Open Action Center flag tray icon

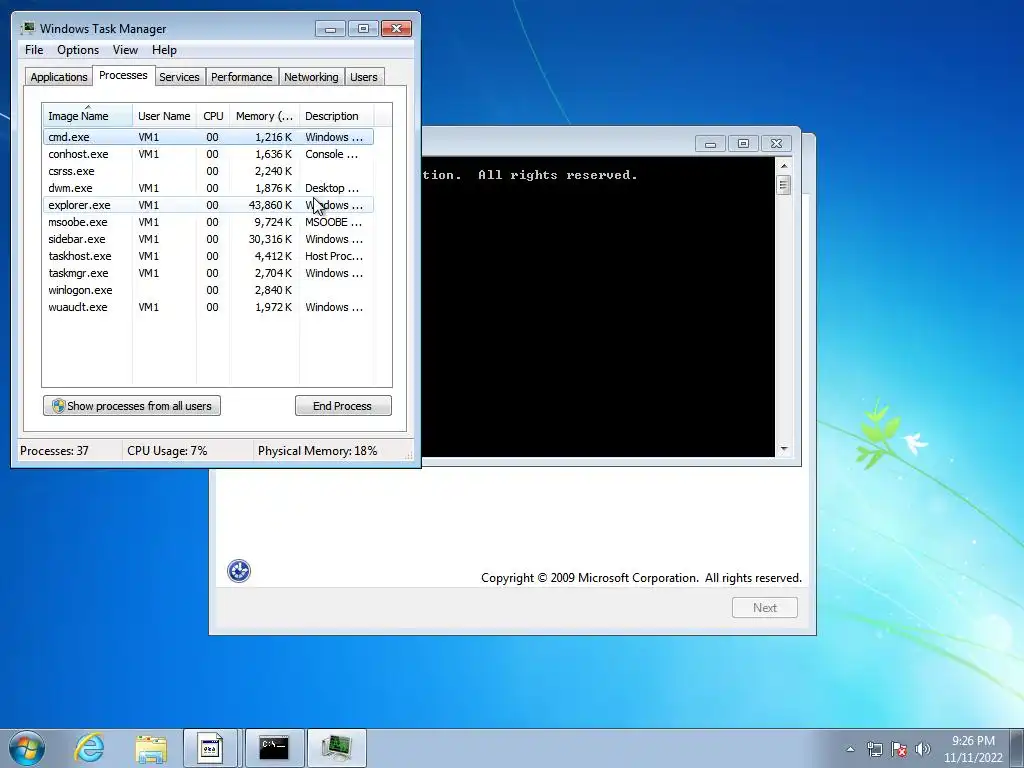pyautogui.click(x=899, y=749)
